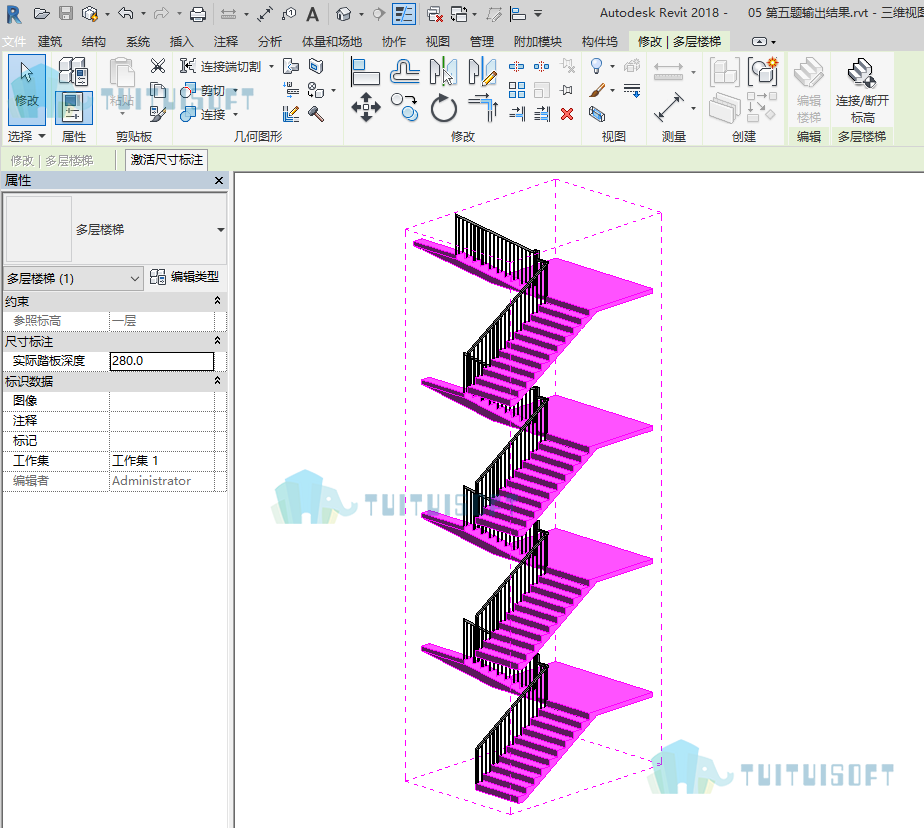Switch to the 管理 ribbon tab
The image size is (924, 828).
(481, 41)
